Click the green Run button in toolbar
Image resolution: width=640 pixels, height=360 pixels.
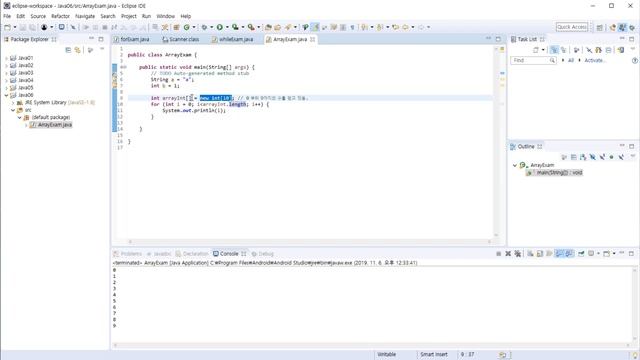pyautogui.click(x=220, y=27)
